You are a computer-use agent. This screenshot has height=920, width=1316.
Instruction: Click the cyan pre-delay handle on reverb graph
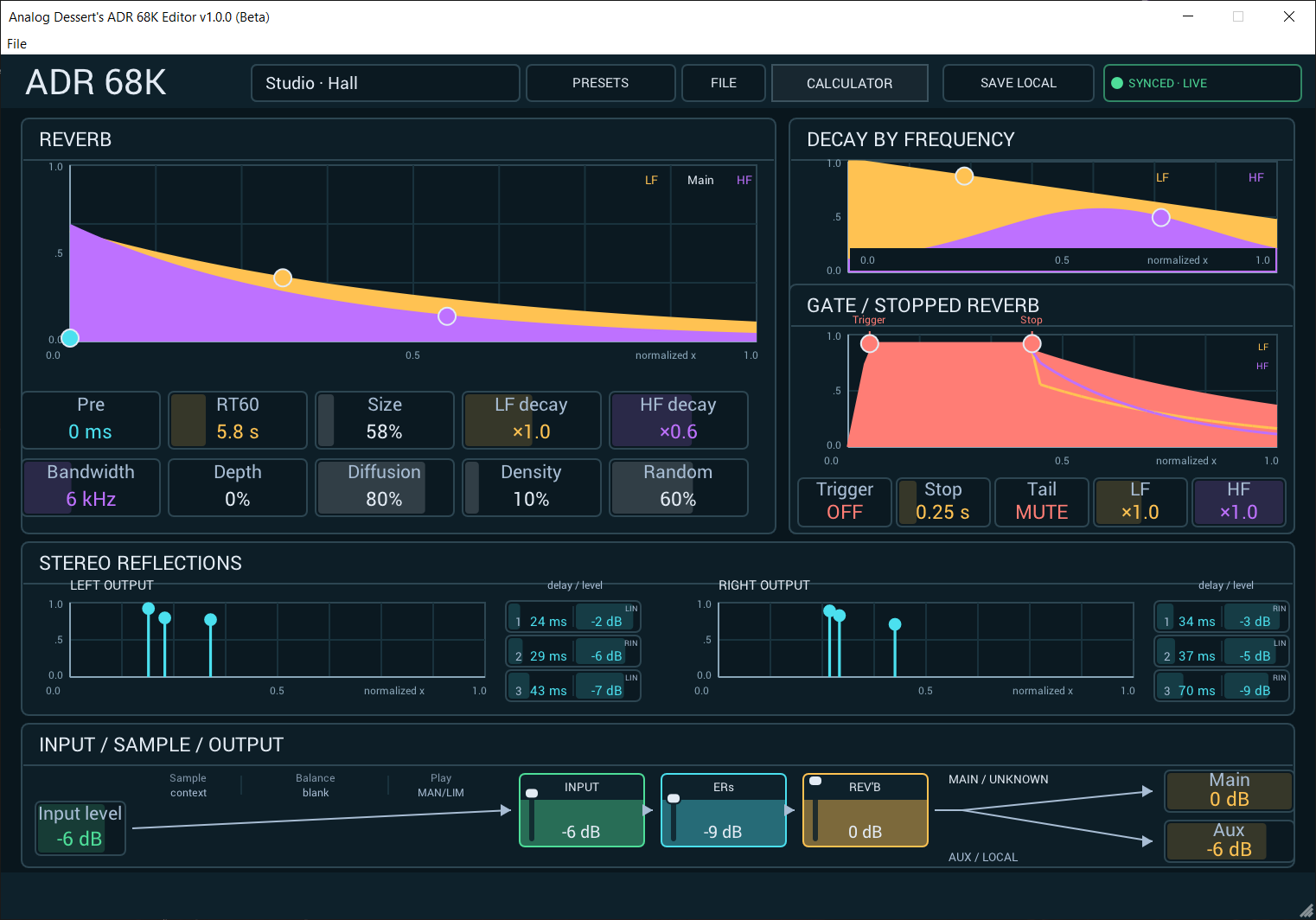coord(70,338)
